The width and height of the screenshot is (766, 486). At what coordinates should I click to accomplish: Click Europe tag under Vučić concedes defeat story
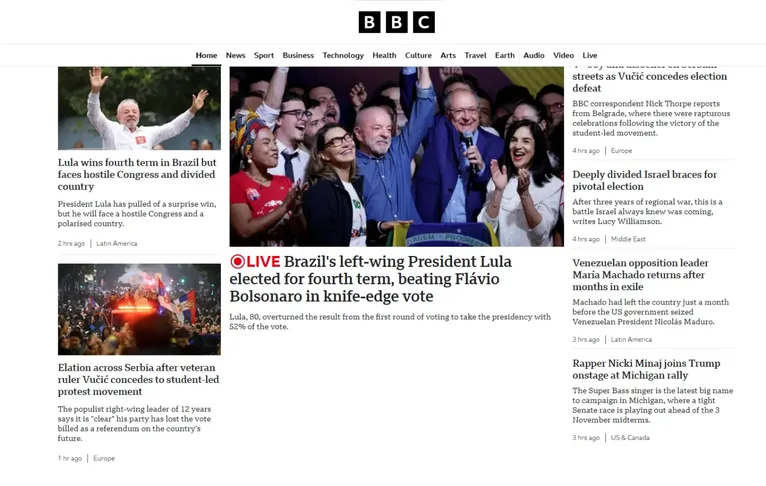[621, 151]
